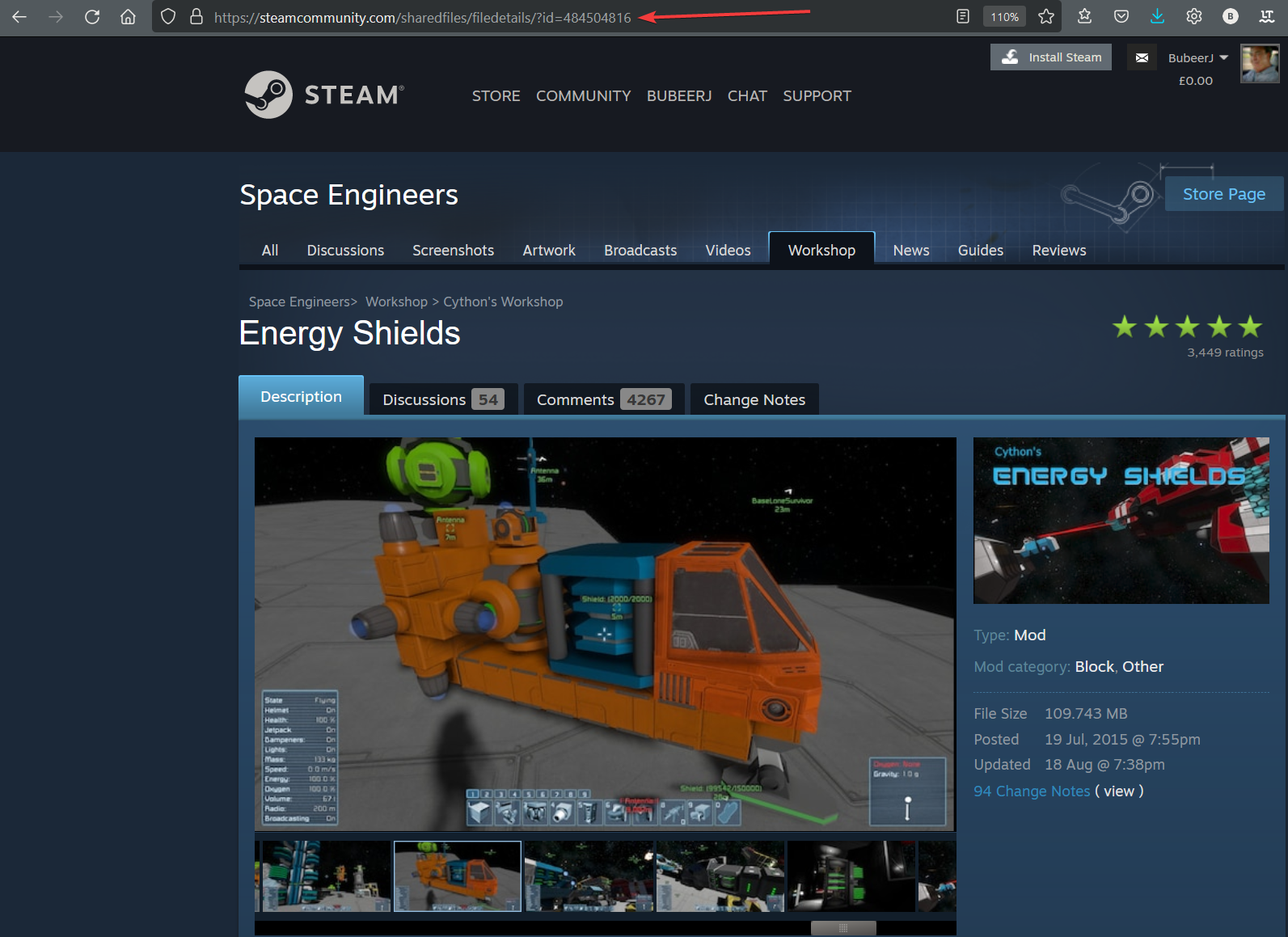Reload the page with the refresh icon
This screenshot has height=937, width=1288.
92,17
